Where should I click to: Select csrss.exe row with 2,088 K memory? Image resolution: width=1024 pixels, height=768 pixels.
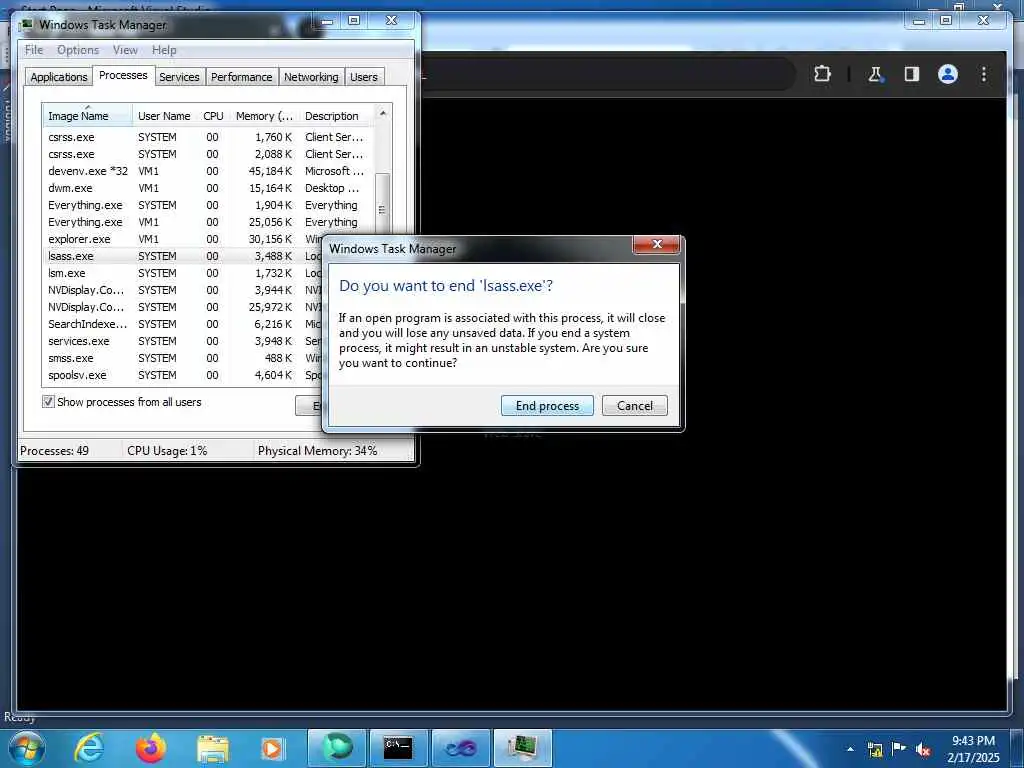click(x=208, y=154)
